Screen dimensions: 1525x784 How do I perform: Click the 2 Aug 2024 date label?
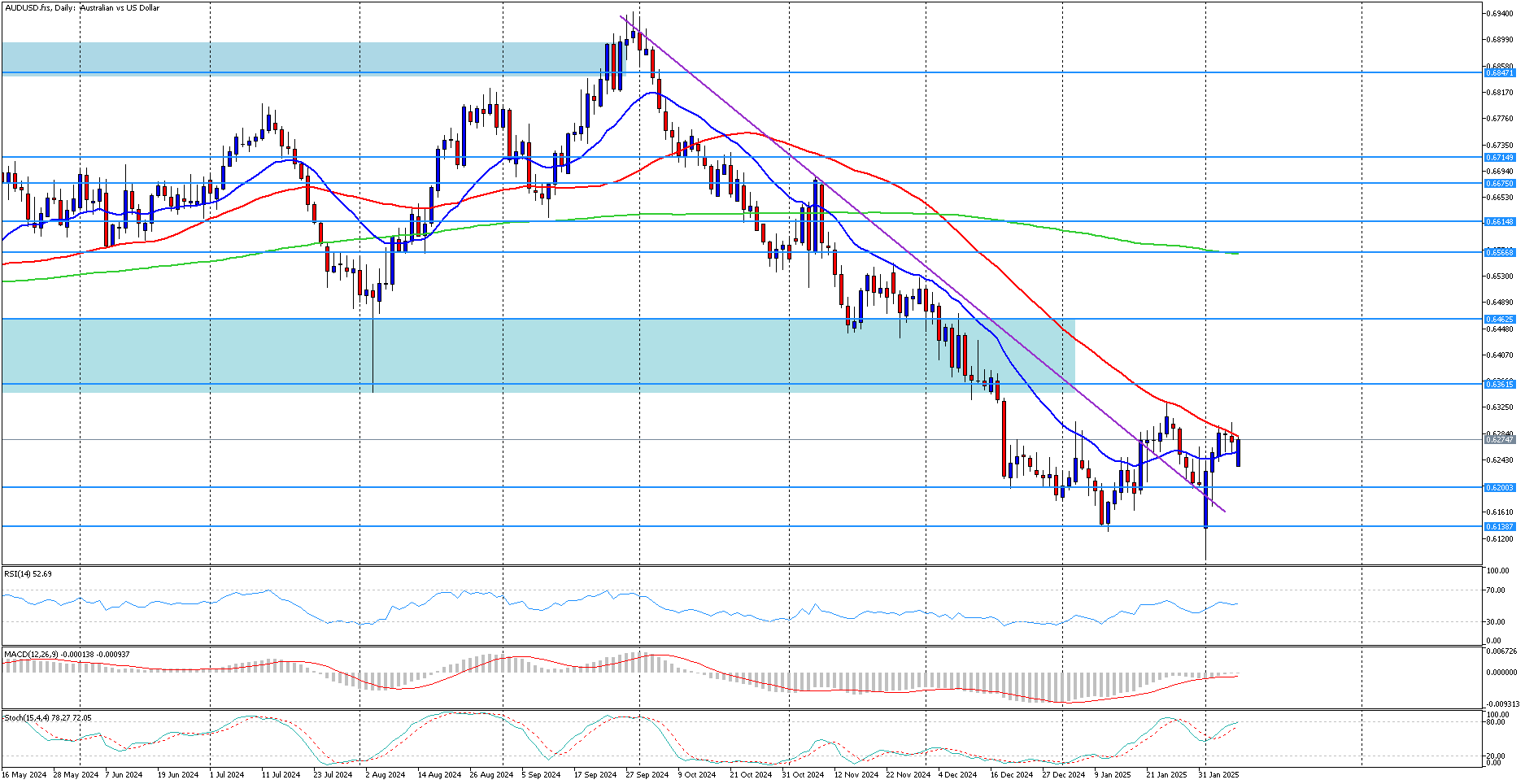pos(385,775)
